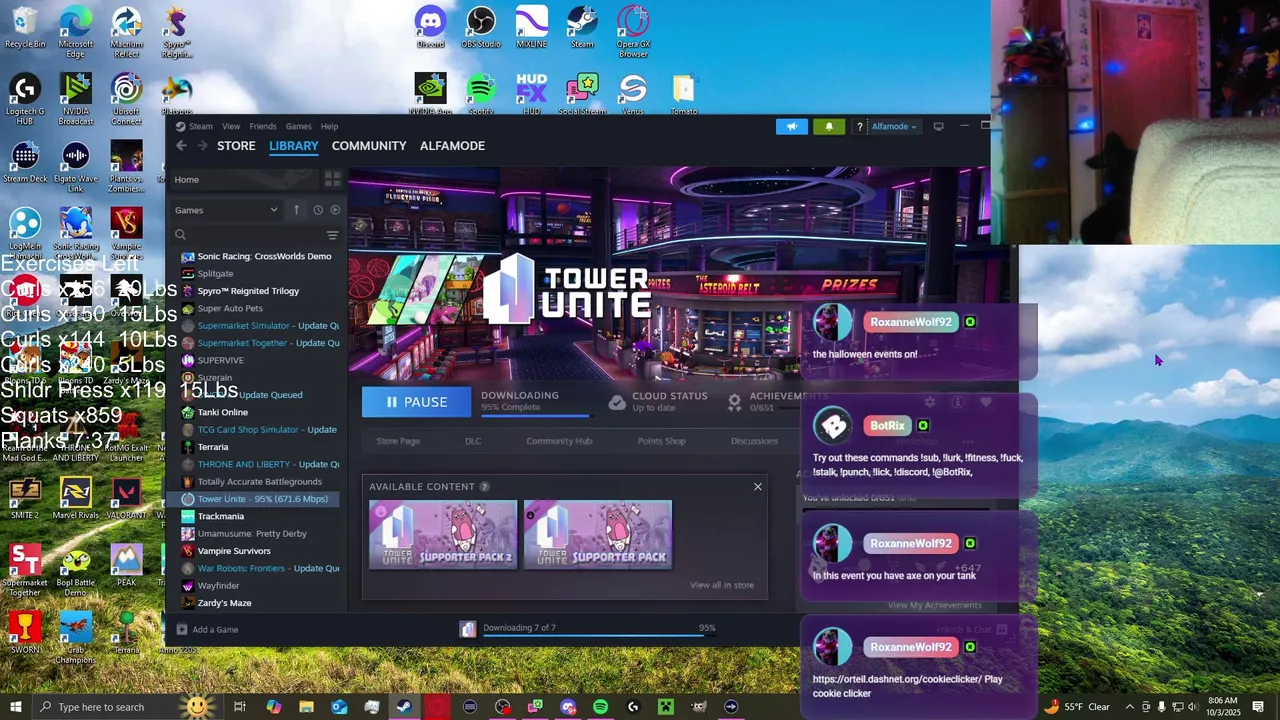Open OBS Studio desktop shortcut
Image resolution: width=1280 pixels, height=720 pixels.
[481, 28]
